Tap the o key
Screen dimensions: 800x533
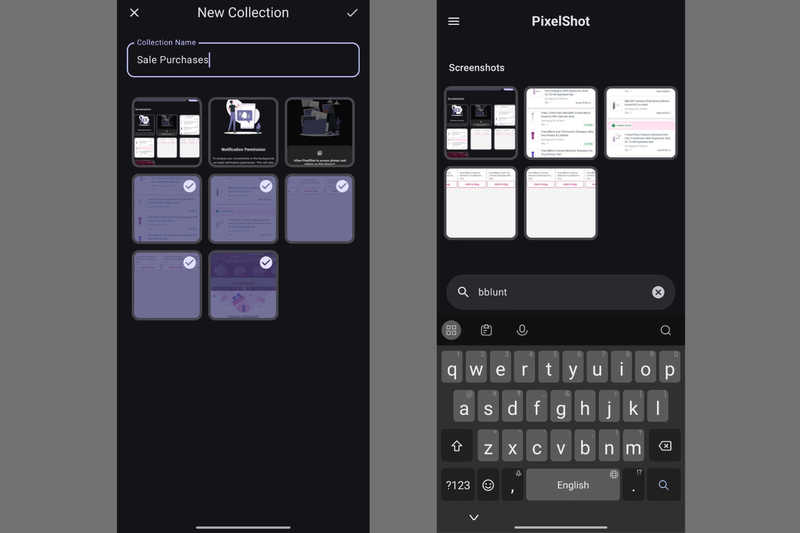(x=645, y=367)
